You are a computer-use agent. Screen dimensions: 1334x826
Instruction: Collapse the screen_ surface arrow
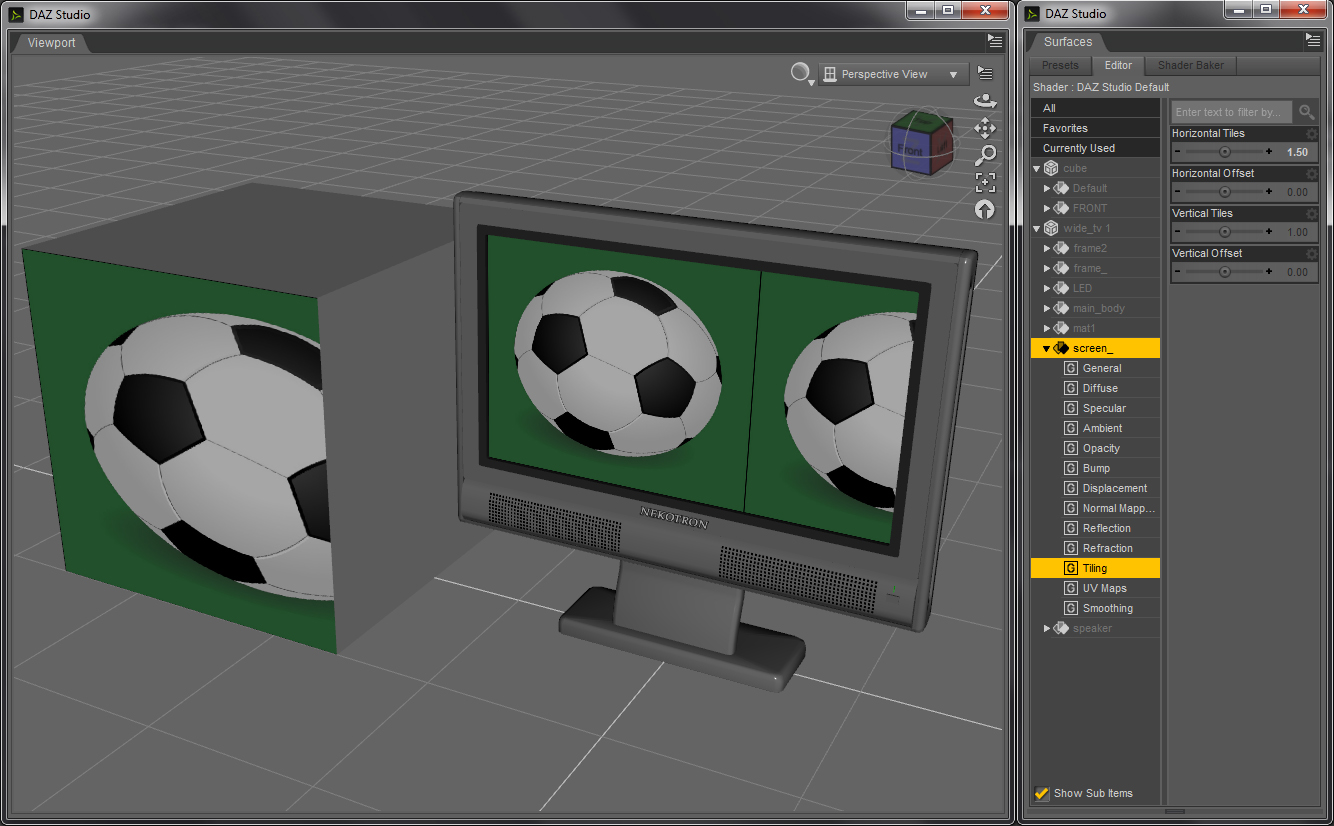click(x=1047, y=349)
